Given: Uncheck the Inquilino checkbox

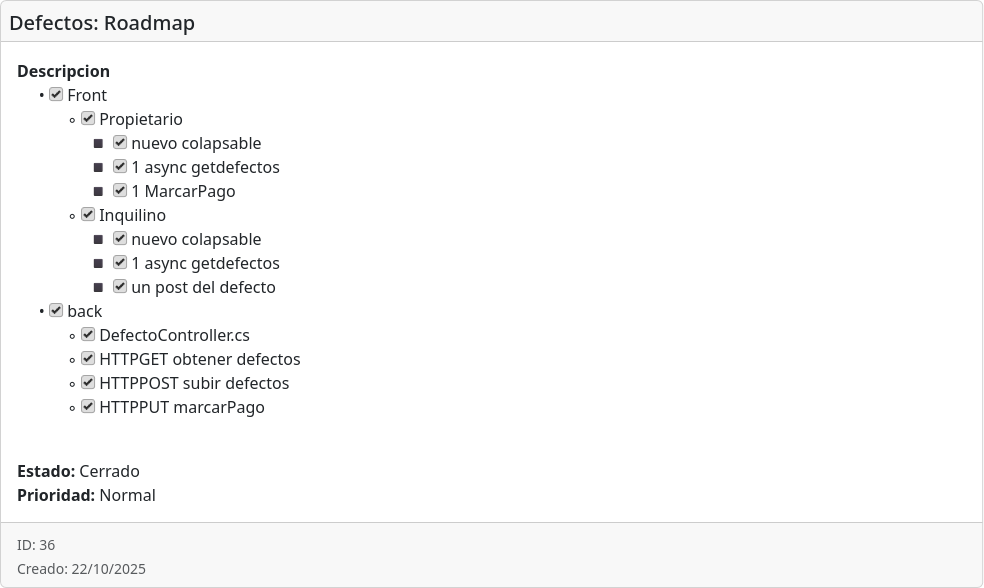Looking at the screenshot, I should (x=88, y=215).
